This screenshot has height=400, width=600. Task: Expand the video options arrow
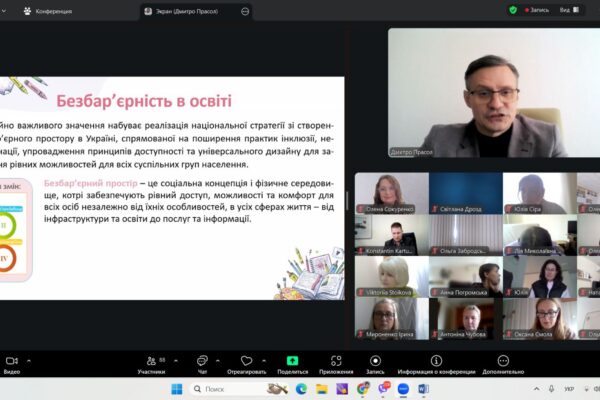pos(29,357)
